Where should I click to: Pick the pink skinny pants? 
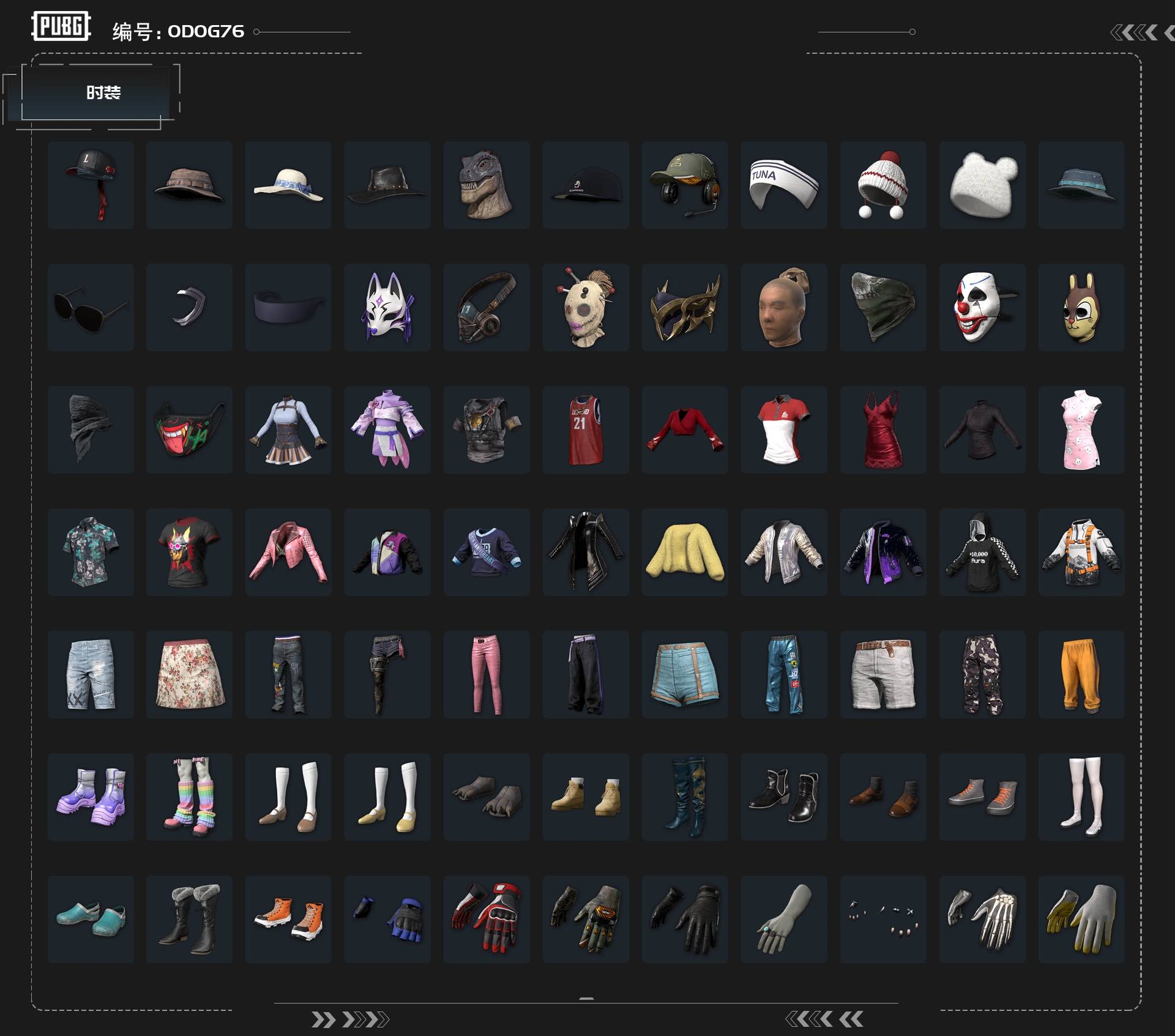click(x=487, y=674)
